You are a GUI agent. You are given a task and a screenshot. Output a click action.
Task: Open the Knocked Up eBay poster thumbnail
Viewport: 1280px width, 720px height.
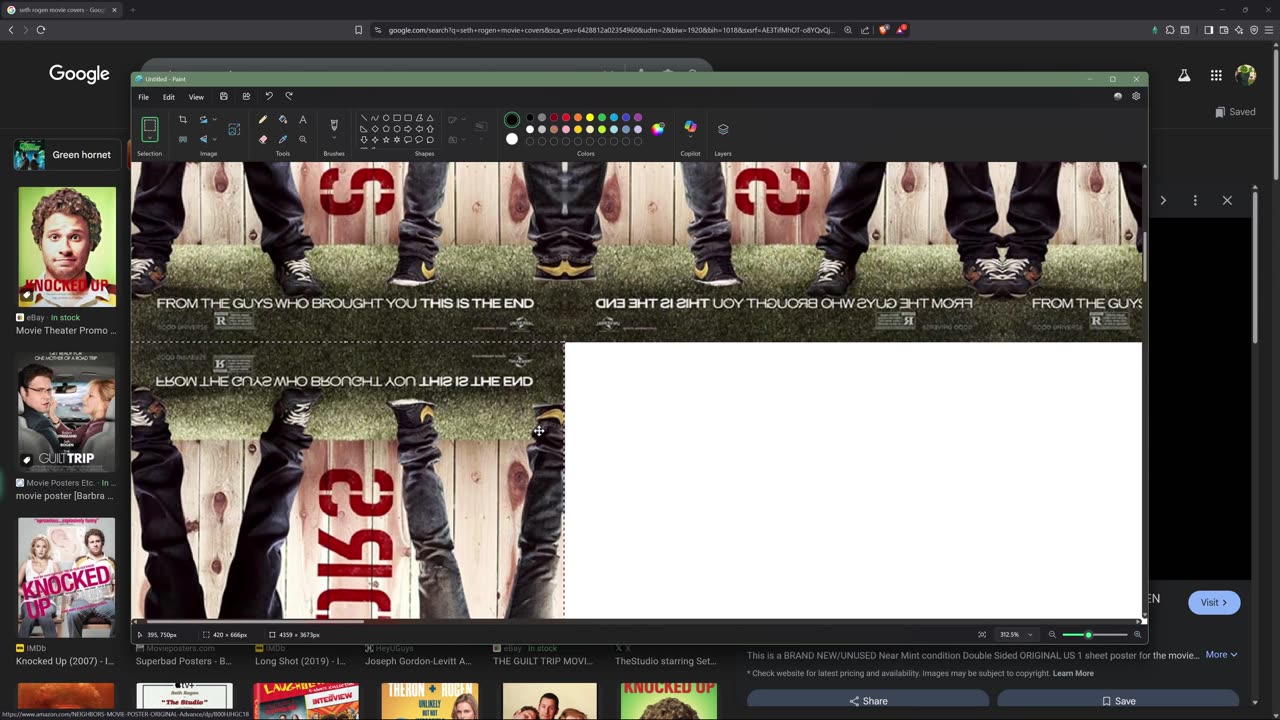[x=67, y=247]
